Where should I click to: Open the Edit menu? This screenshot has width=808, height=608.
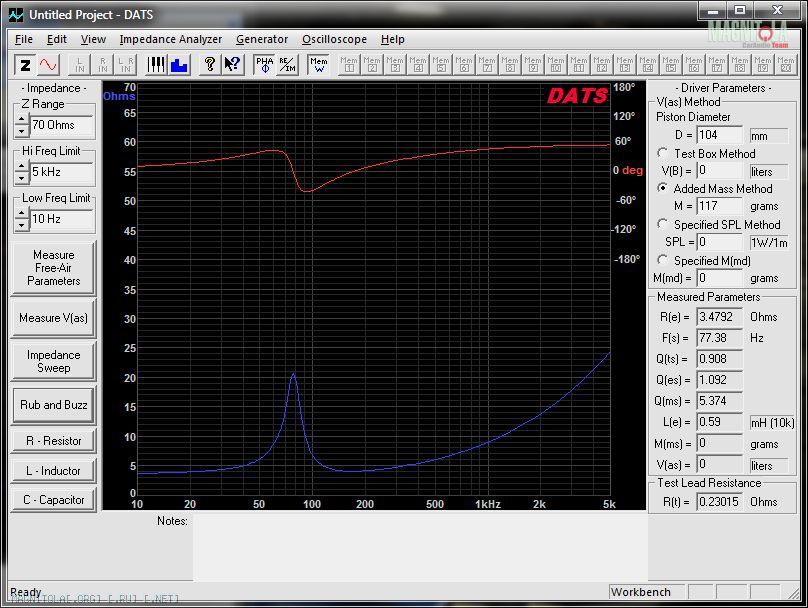[x=57, y=39]
